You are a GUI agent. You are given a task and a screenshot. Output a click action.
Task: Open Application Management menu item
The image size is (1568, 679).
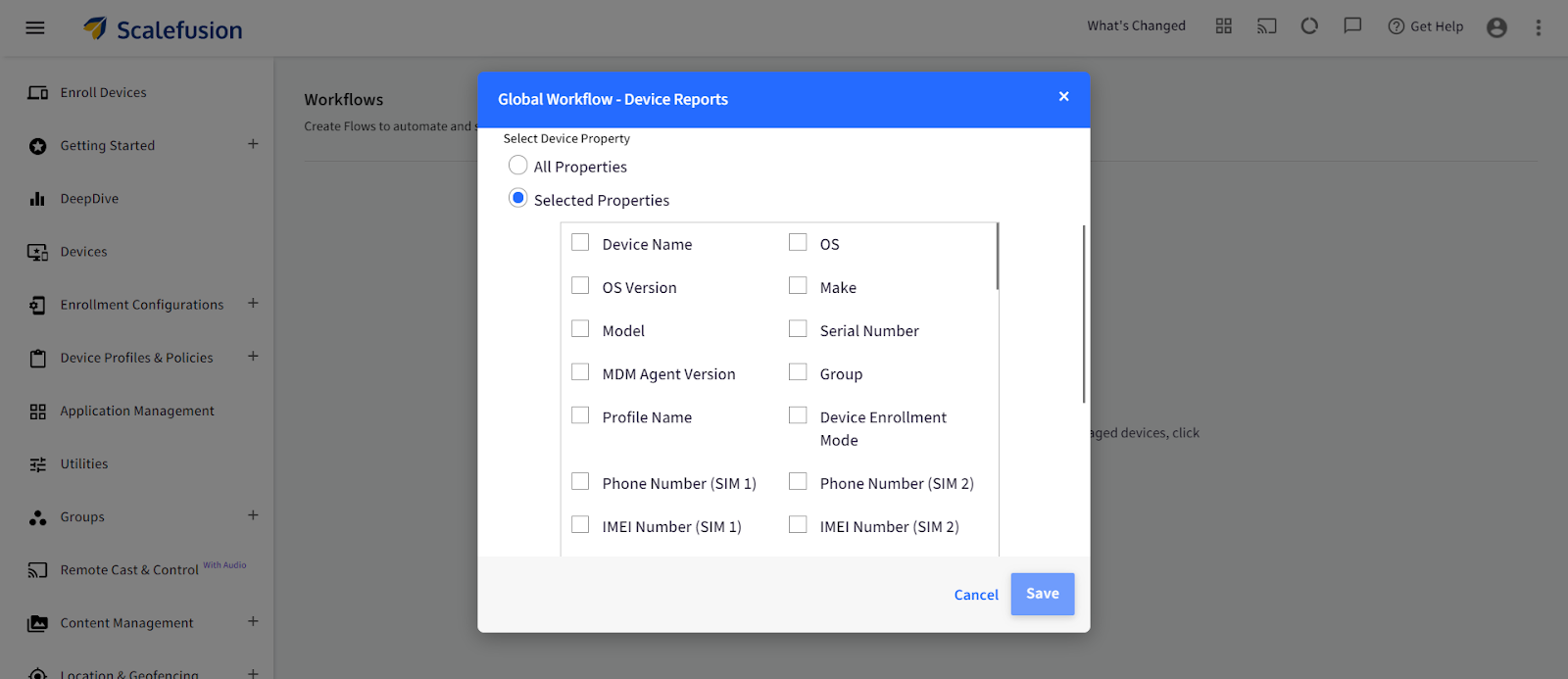point(137,412)
